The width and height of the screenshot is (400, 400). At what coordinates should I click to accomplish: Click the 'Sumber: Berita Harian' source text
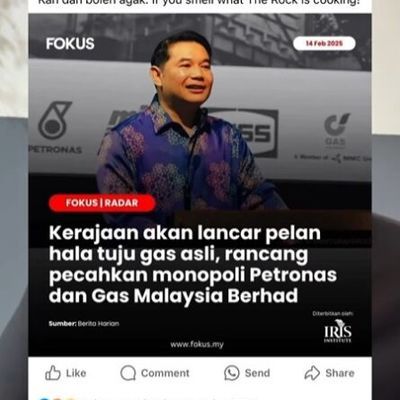[x=84, y=323]
